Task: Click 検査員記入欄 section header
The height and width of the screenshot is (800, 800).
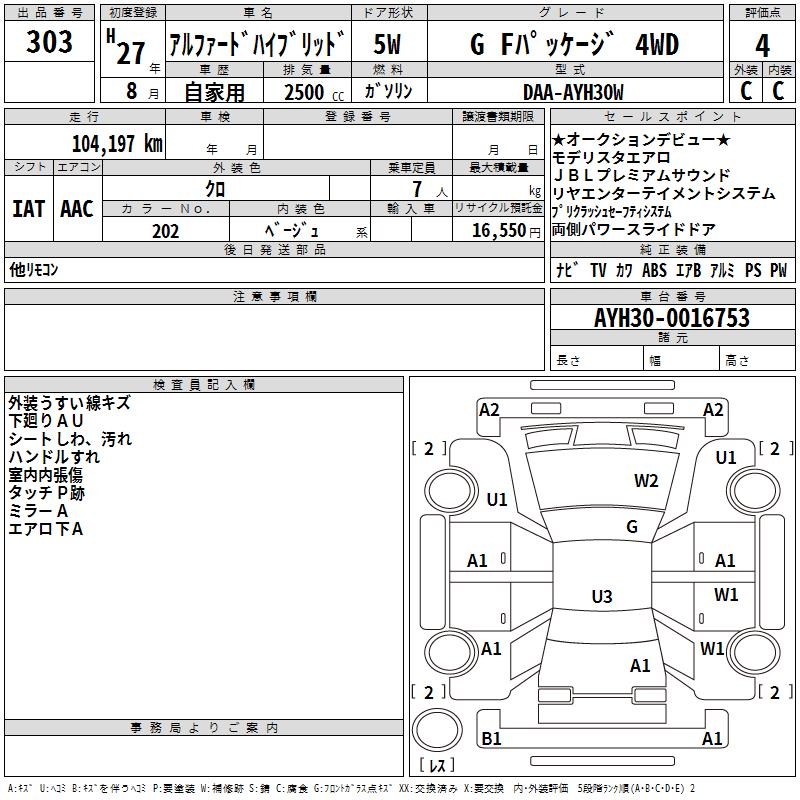Action: click(204, 385)
